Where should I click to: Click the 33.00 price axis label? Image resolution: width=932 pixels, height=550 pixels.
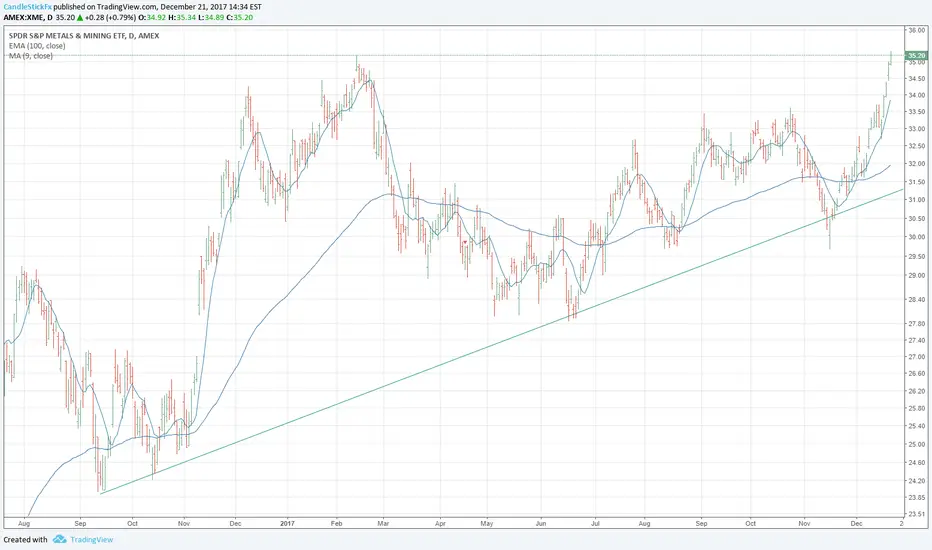[916, 128]
